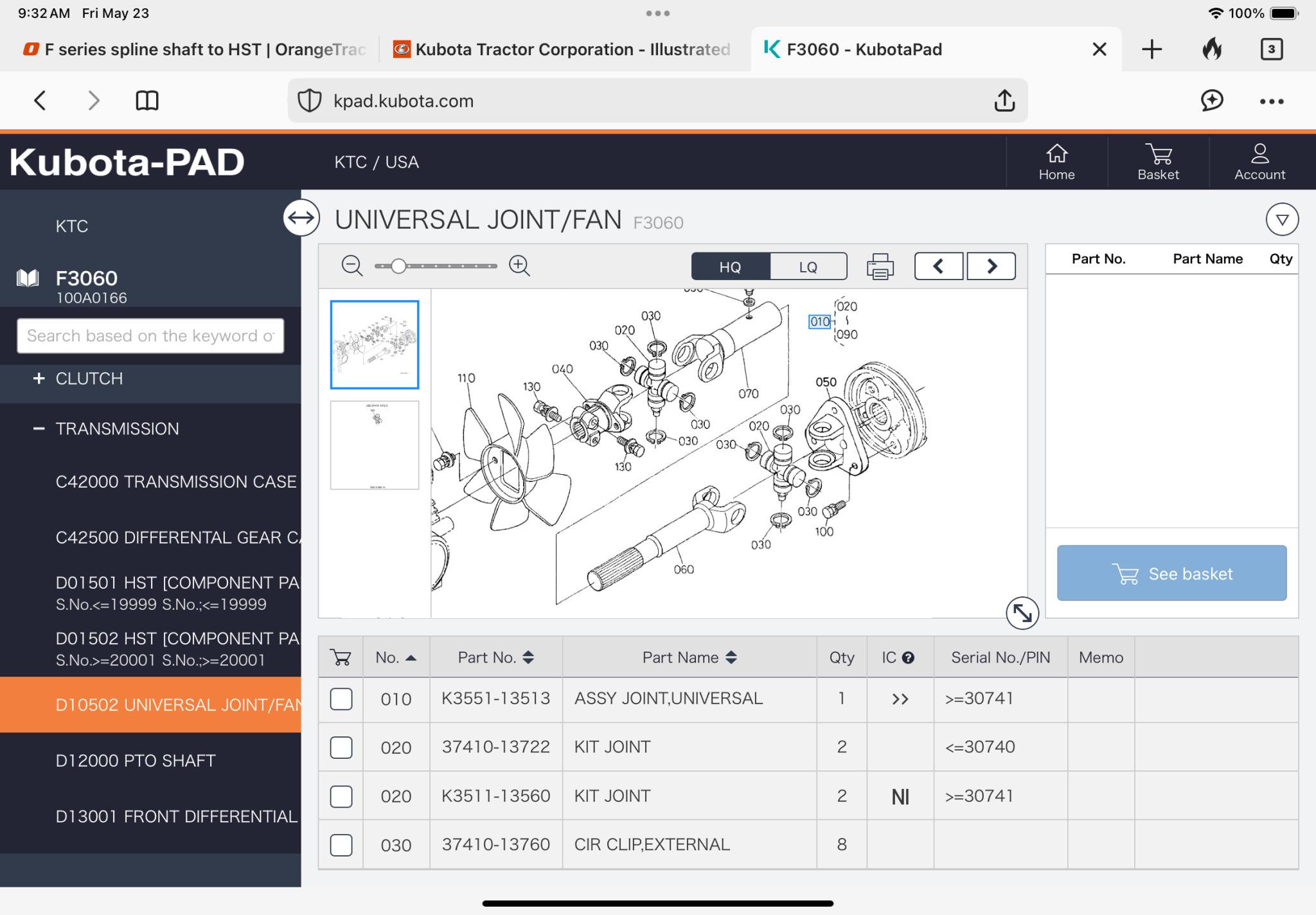Check the box for part 37410-13722
The image size is (1316, 915).
pos(341,747)
